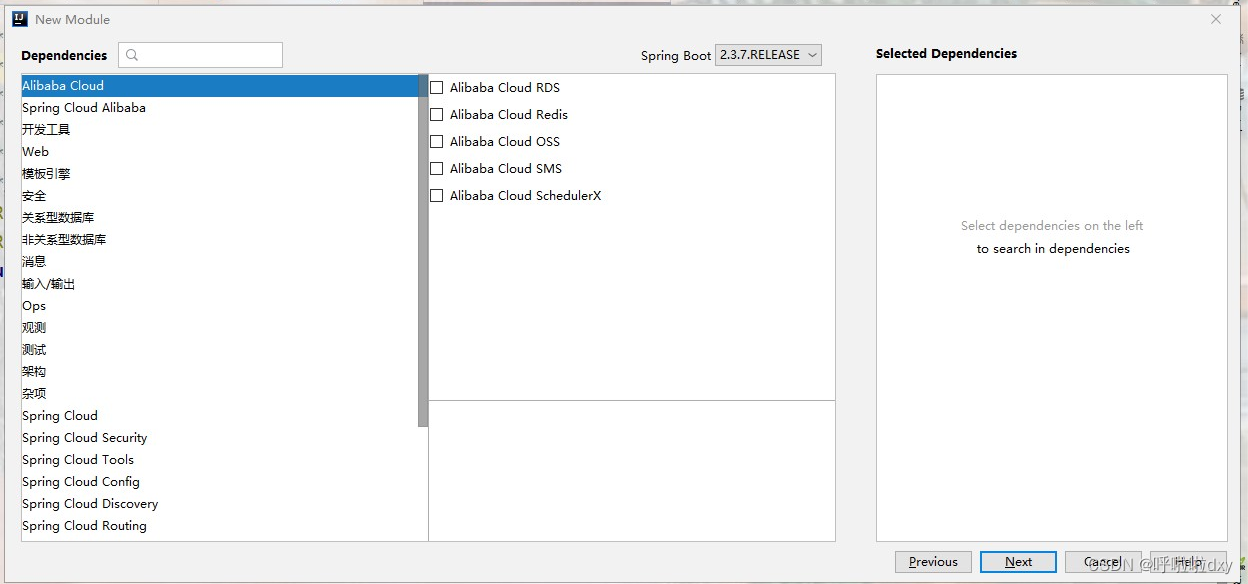Choose the 开发工具 category

(x=220, y=130)
